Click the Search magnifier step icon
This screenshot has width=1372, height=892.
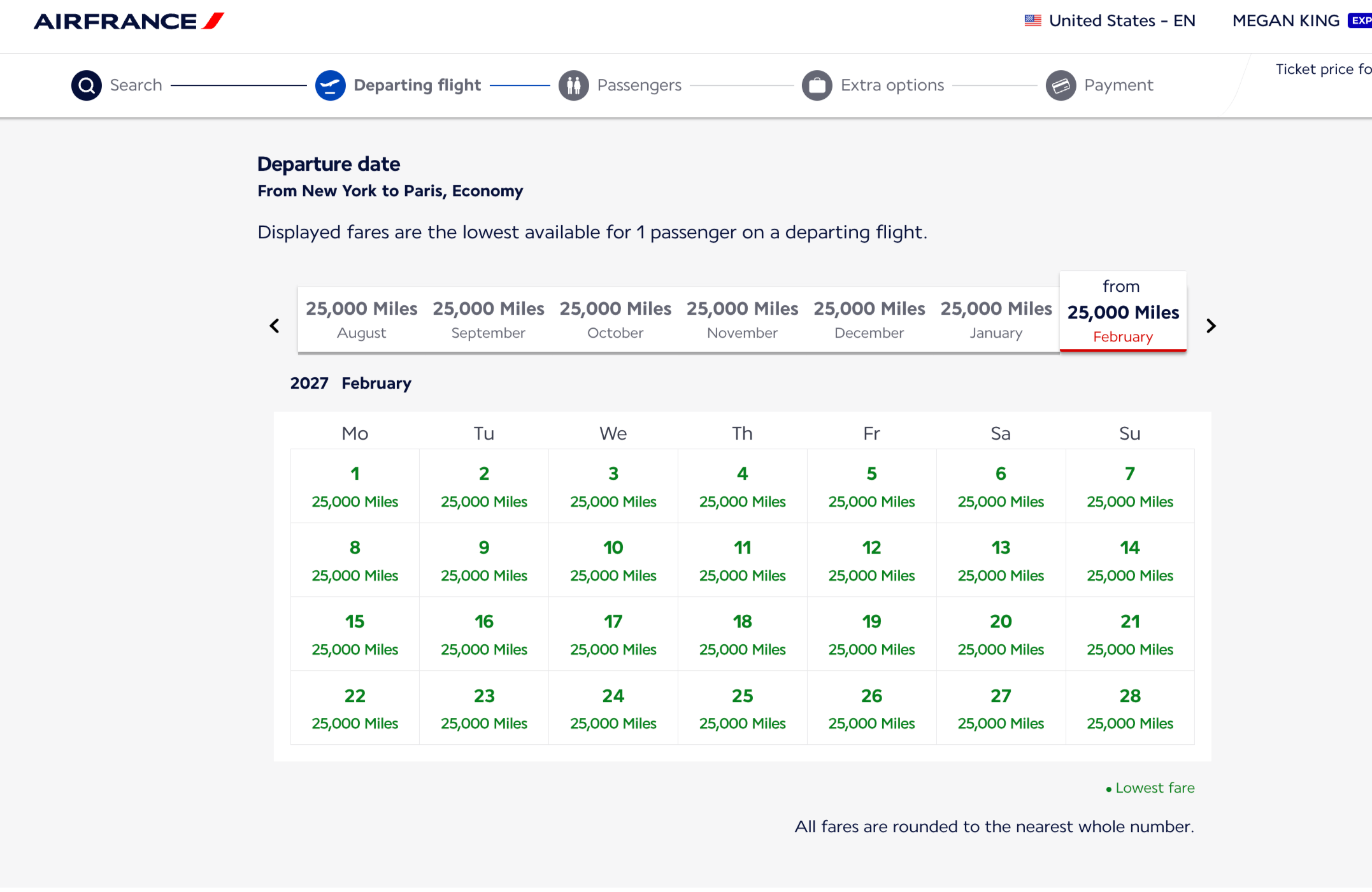click(87, 85)
